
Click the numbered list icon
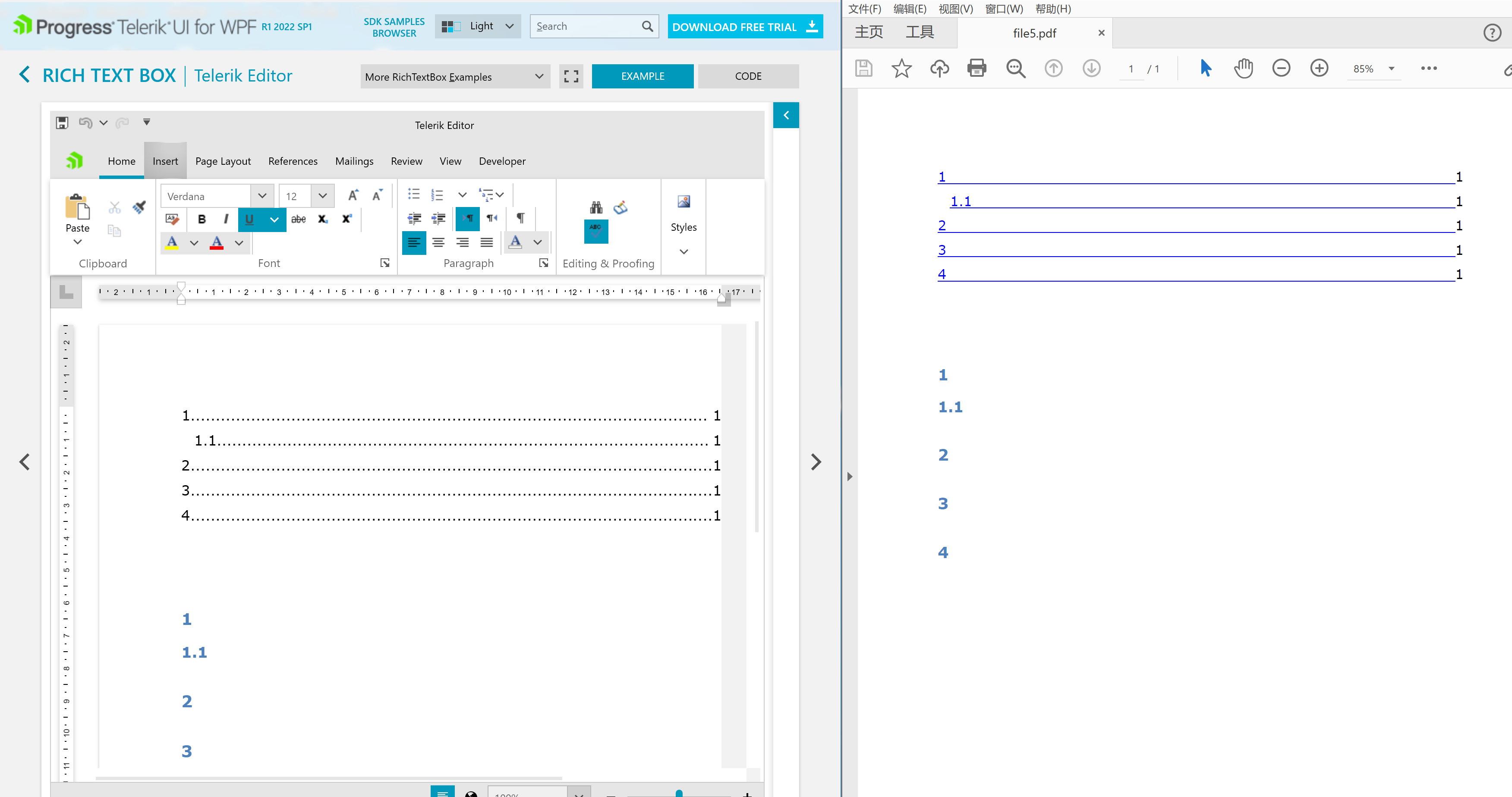point(437,195)
